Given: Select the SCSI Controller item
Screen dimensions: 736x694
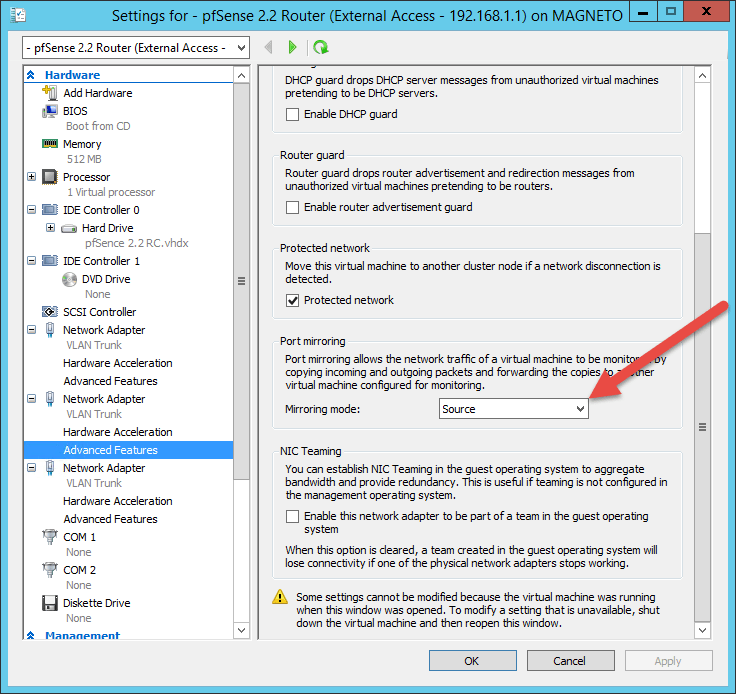Looking at the screenshot, I should [100, 312].
